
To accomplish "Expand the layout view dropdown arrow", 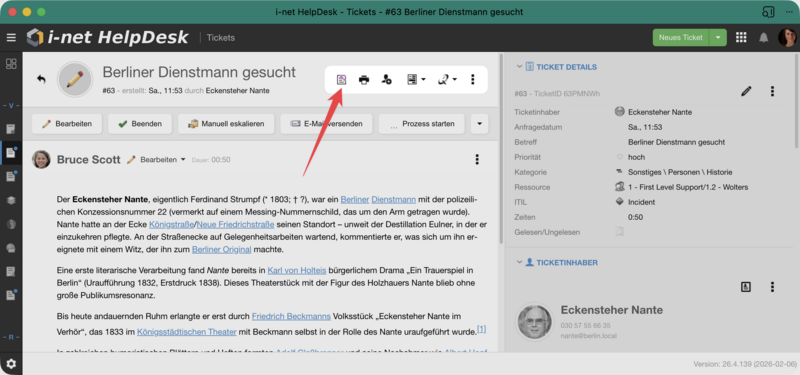I will pos(423,80).
